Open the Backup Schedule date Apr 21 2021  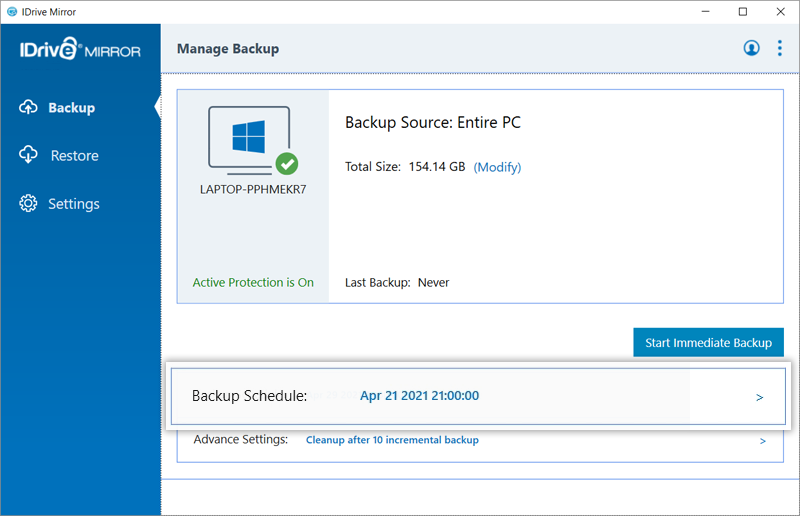coord(419,396)
